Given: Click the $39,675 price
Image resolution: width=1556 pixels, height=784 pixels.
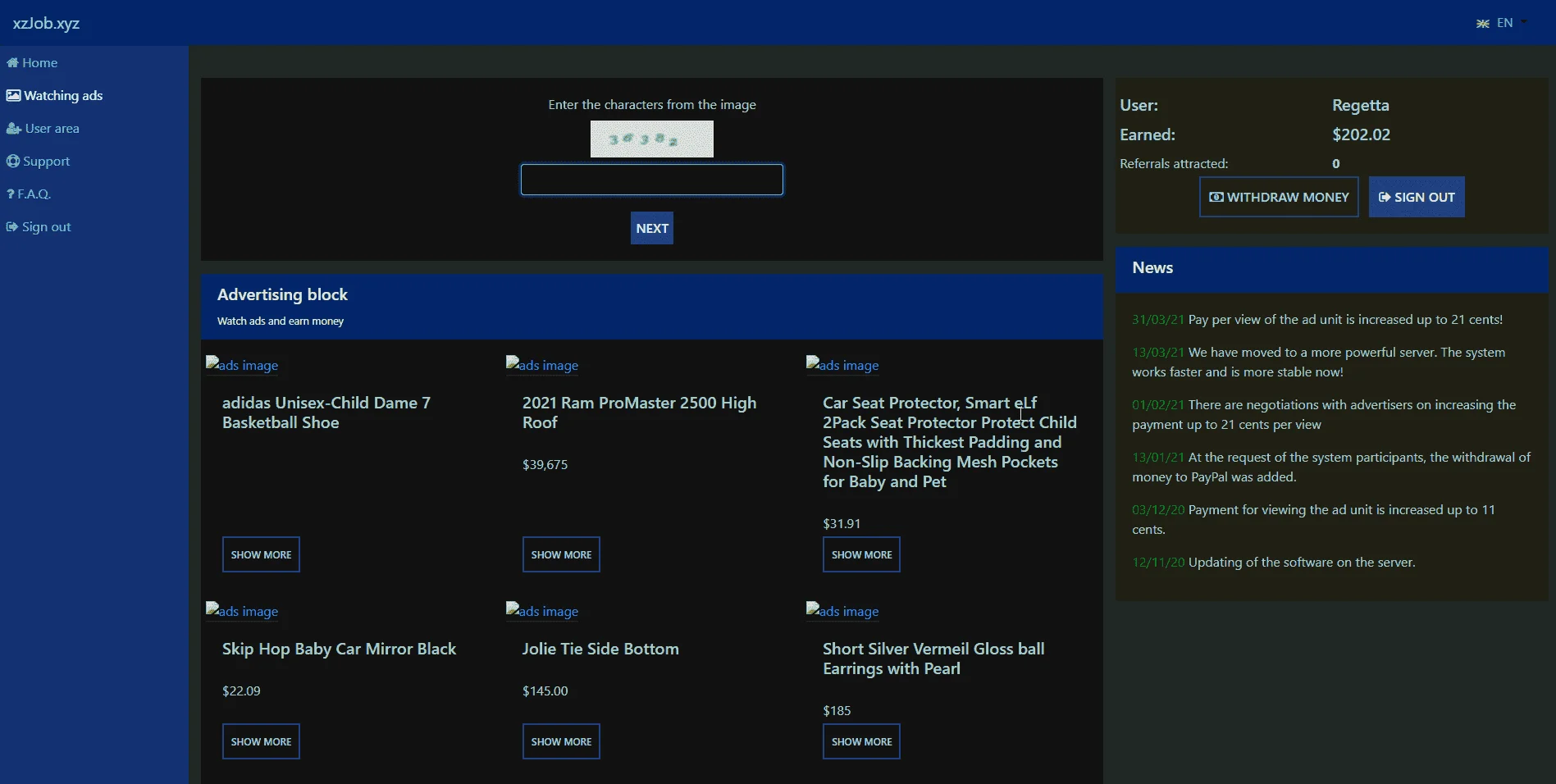Looking at the screenshot, I should click(545, 465).
